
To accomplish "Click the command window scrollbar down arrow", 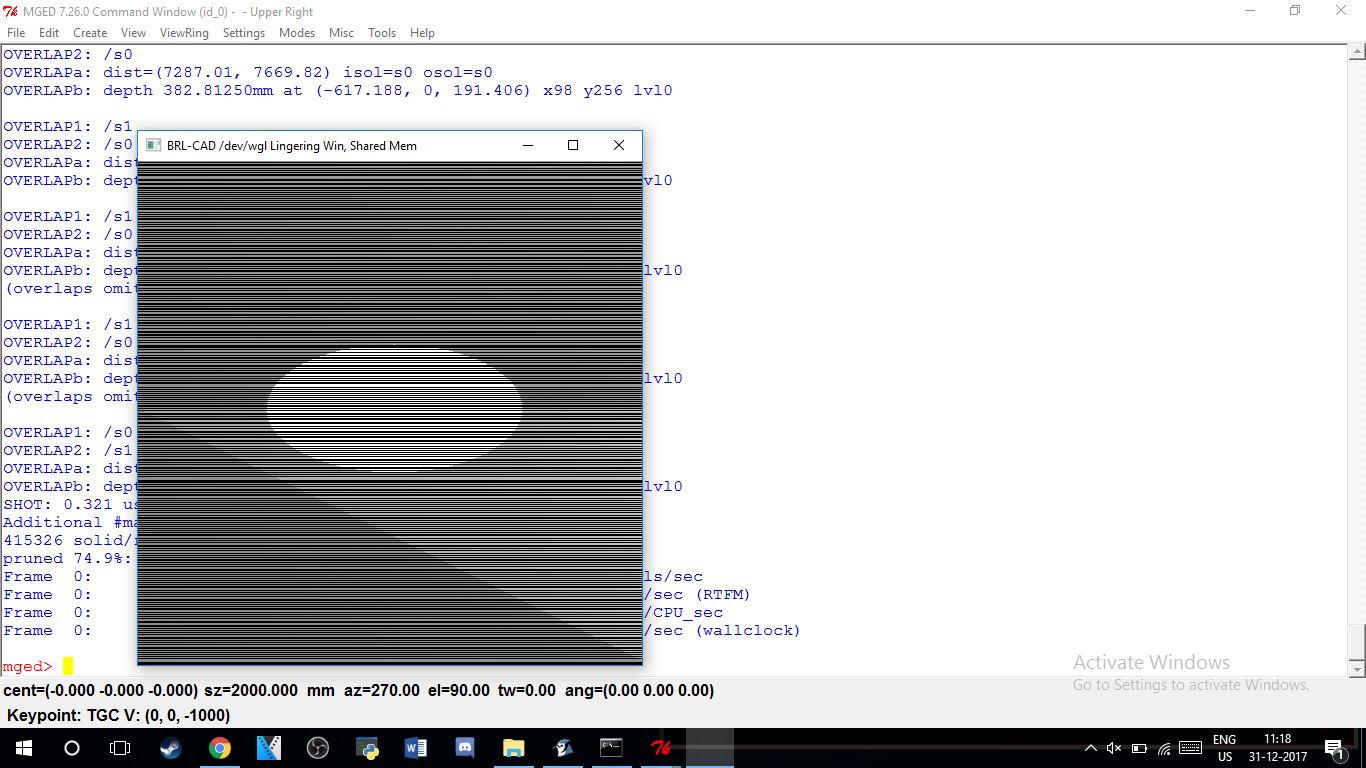I will click(x=1357, y=669).
